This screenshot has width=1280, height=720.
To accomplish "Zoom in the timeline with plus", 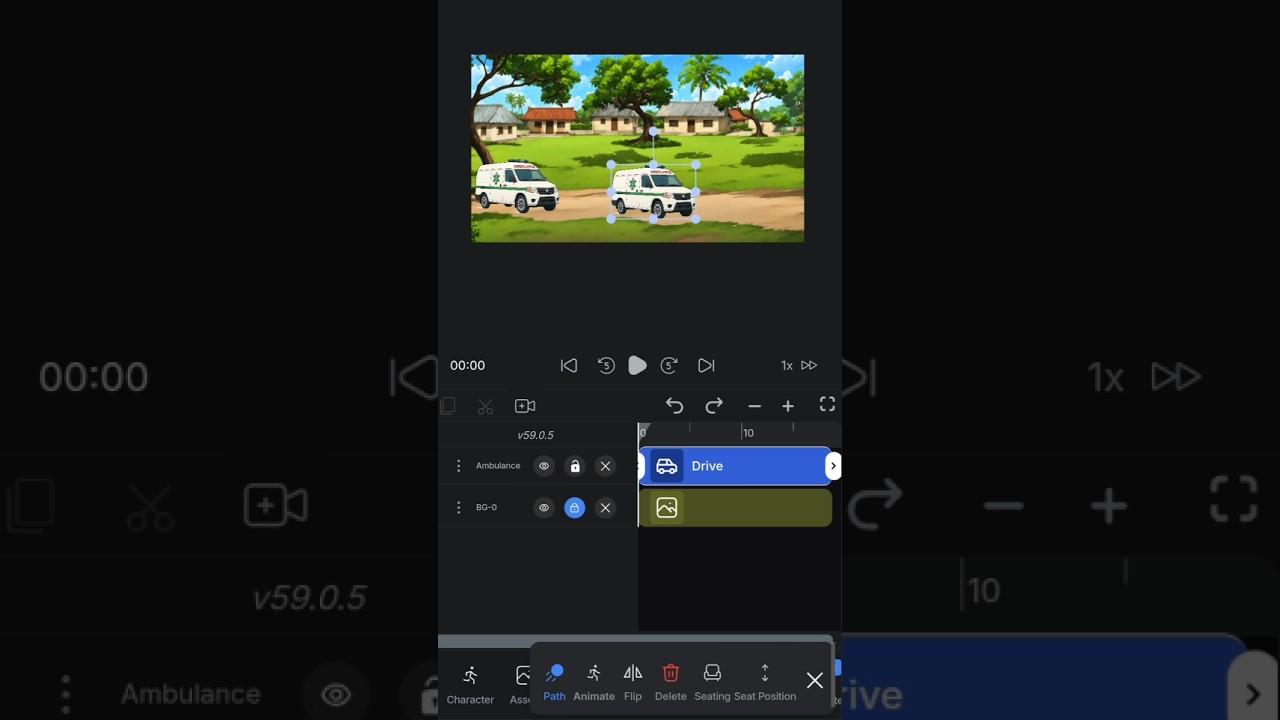I will 788,406.
